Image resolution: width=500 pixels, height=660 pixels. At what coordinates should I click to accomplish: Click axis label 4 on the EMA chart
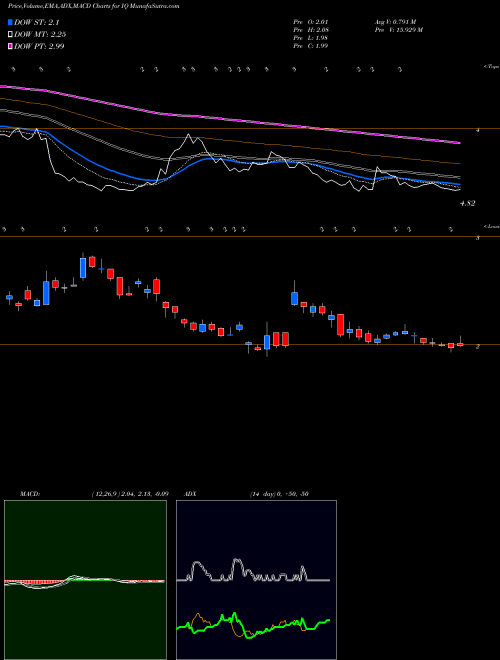click(x=478, y=130)
